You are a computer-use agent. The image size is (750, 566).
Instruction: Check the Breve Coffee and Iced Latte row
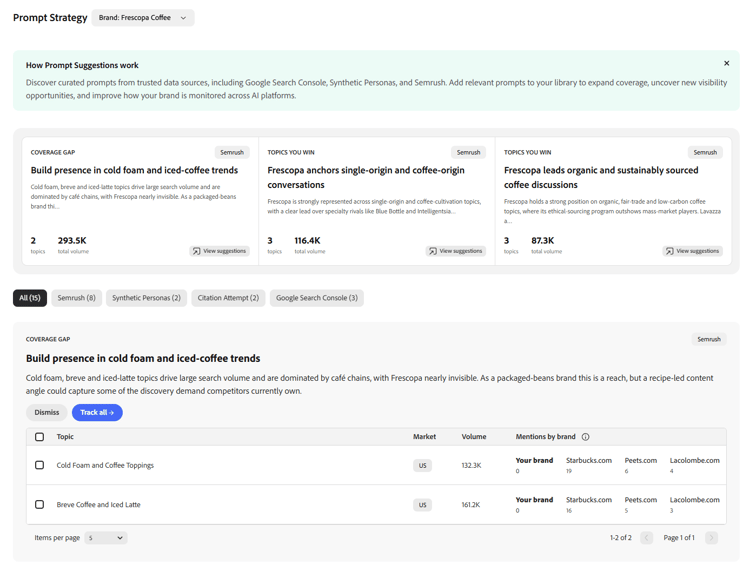click(40, 504)
